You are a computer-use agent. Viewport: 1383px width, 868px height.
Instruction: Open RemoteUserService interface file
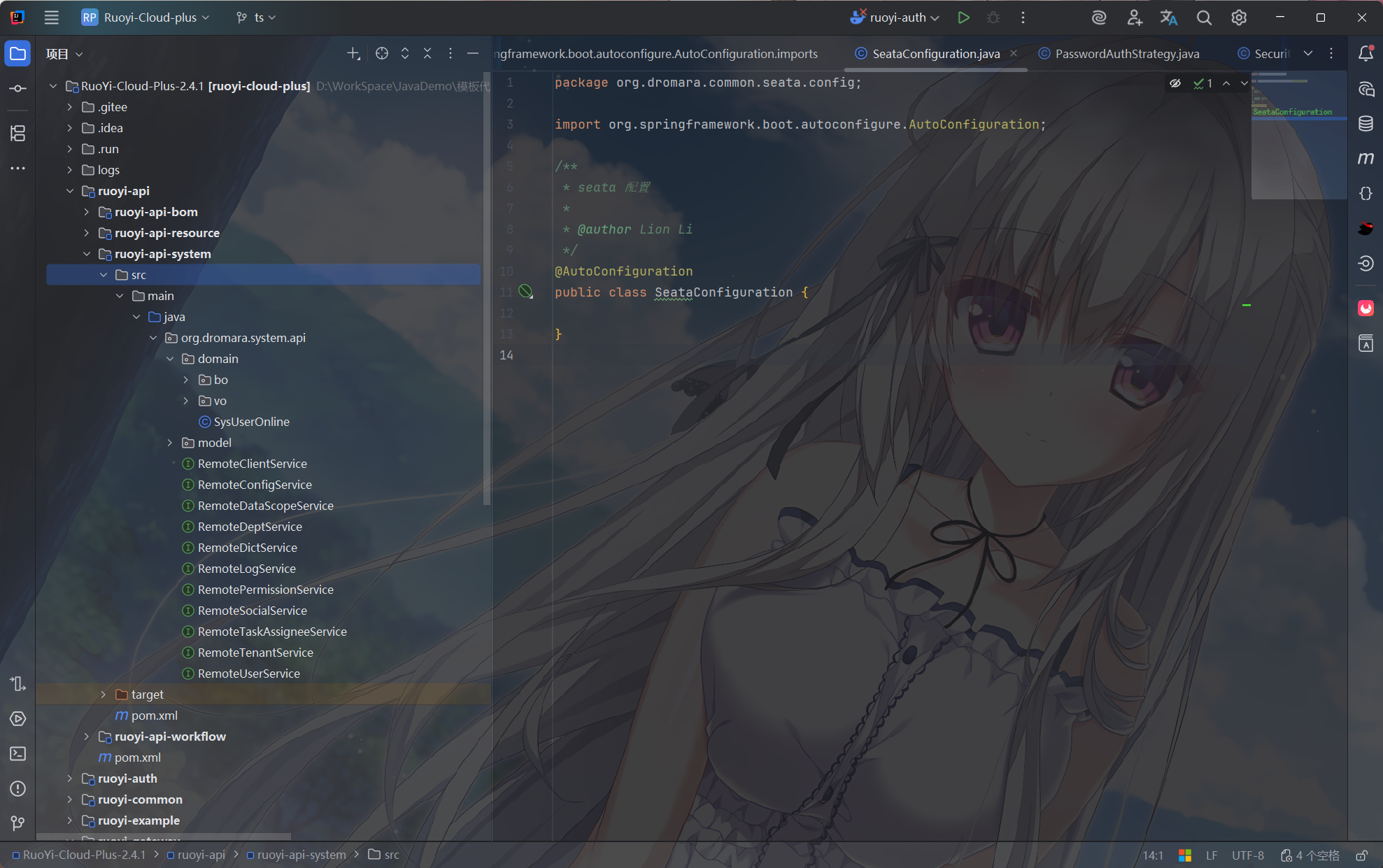(248, 674)
